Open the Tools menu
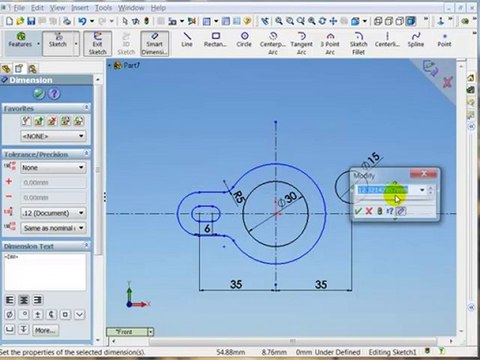 [103, 8]
